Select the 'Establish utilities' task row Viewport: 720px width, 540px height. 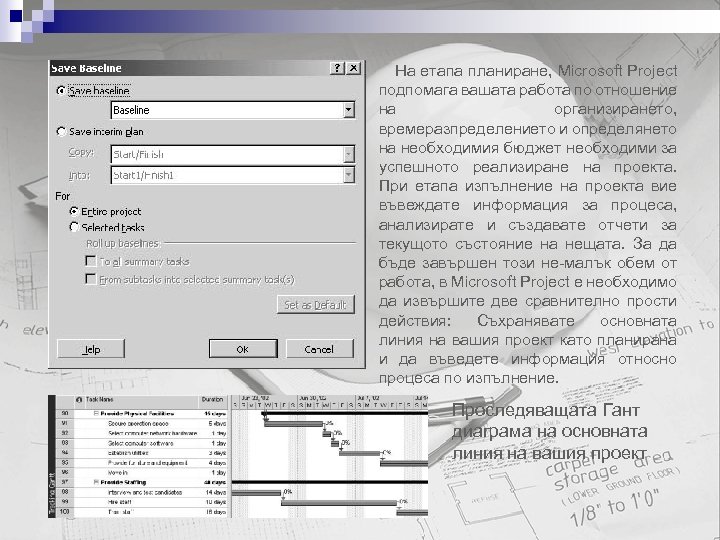(128, 453)
